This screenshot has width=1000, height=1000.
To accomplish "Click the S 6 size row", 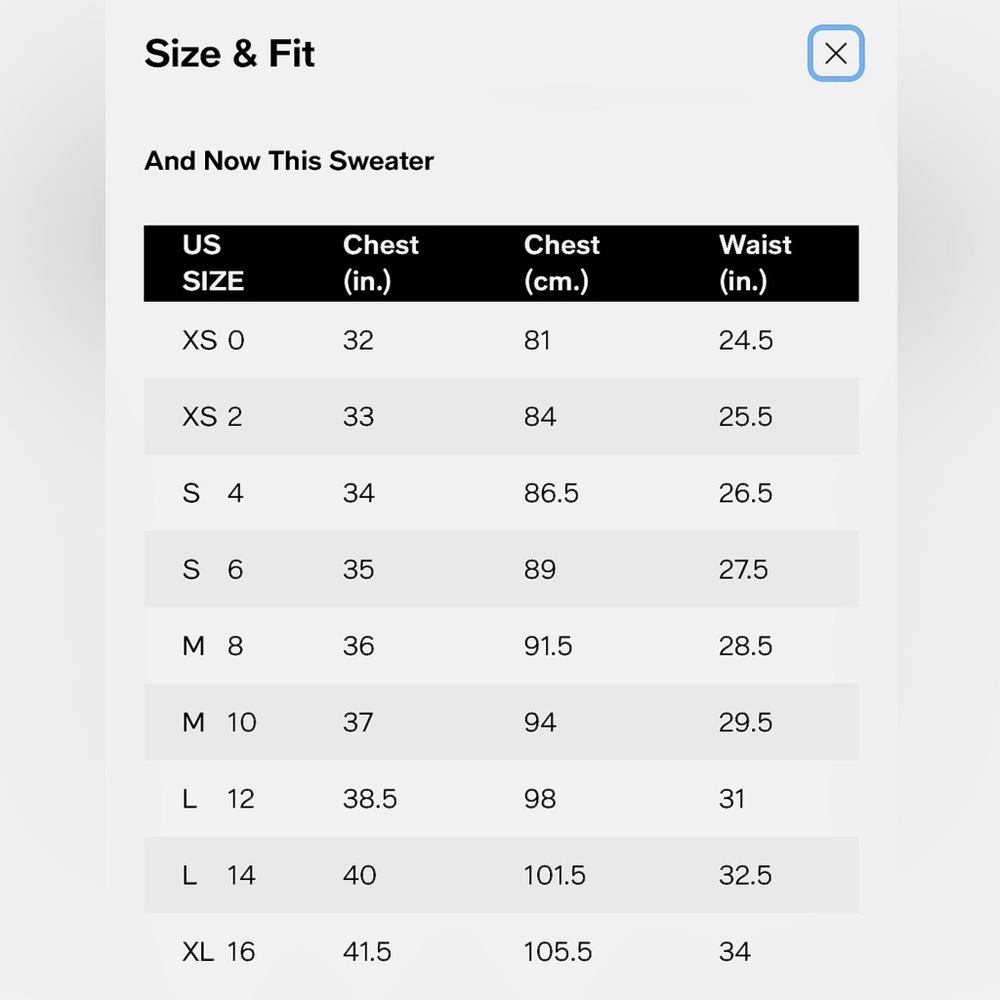I will [x=501, y=569].
